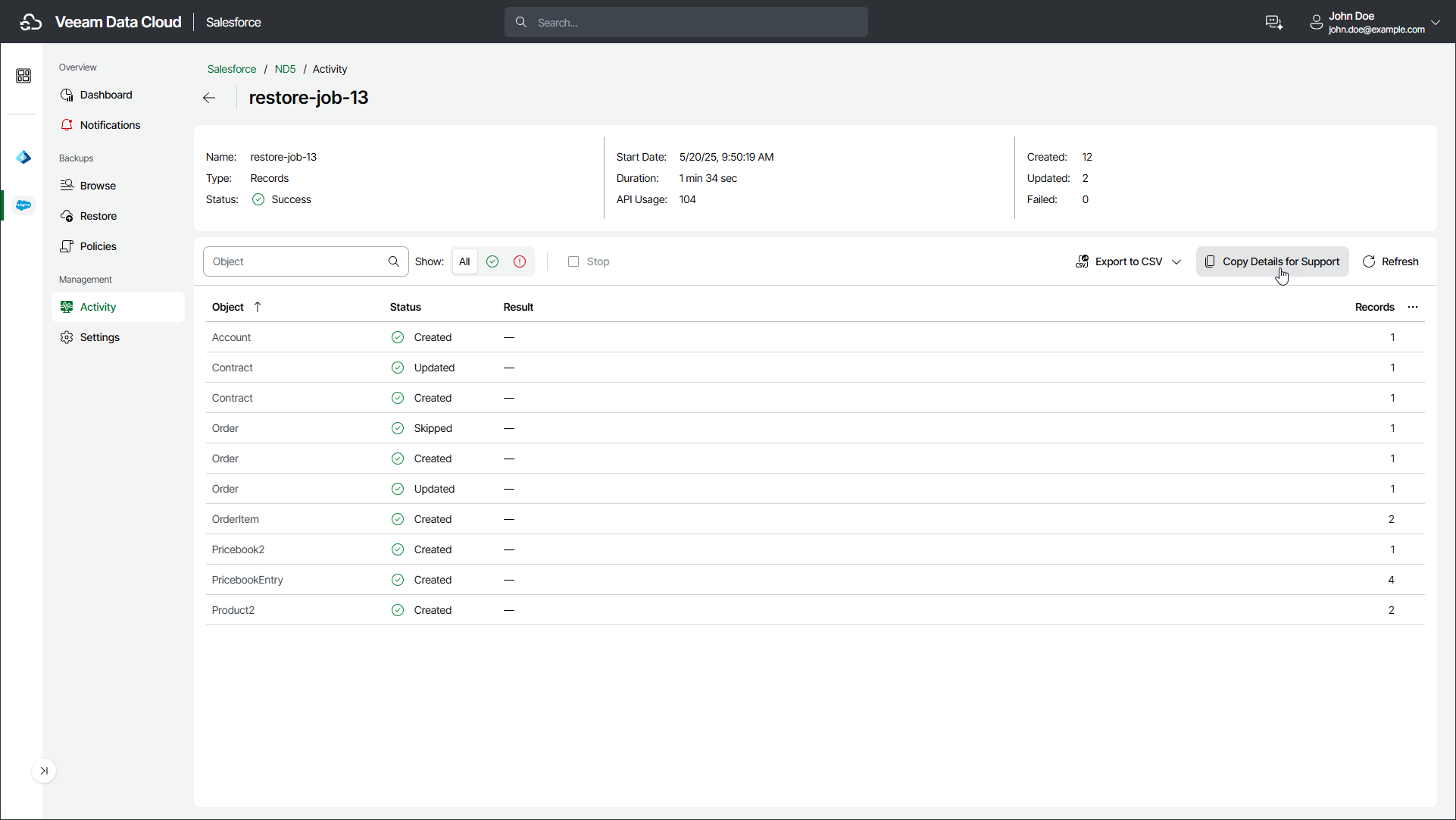Go to Restore in the sidebar

pos(98,216)
